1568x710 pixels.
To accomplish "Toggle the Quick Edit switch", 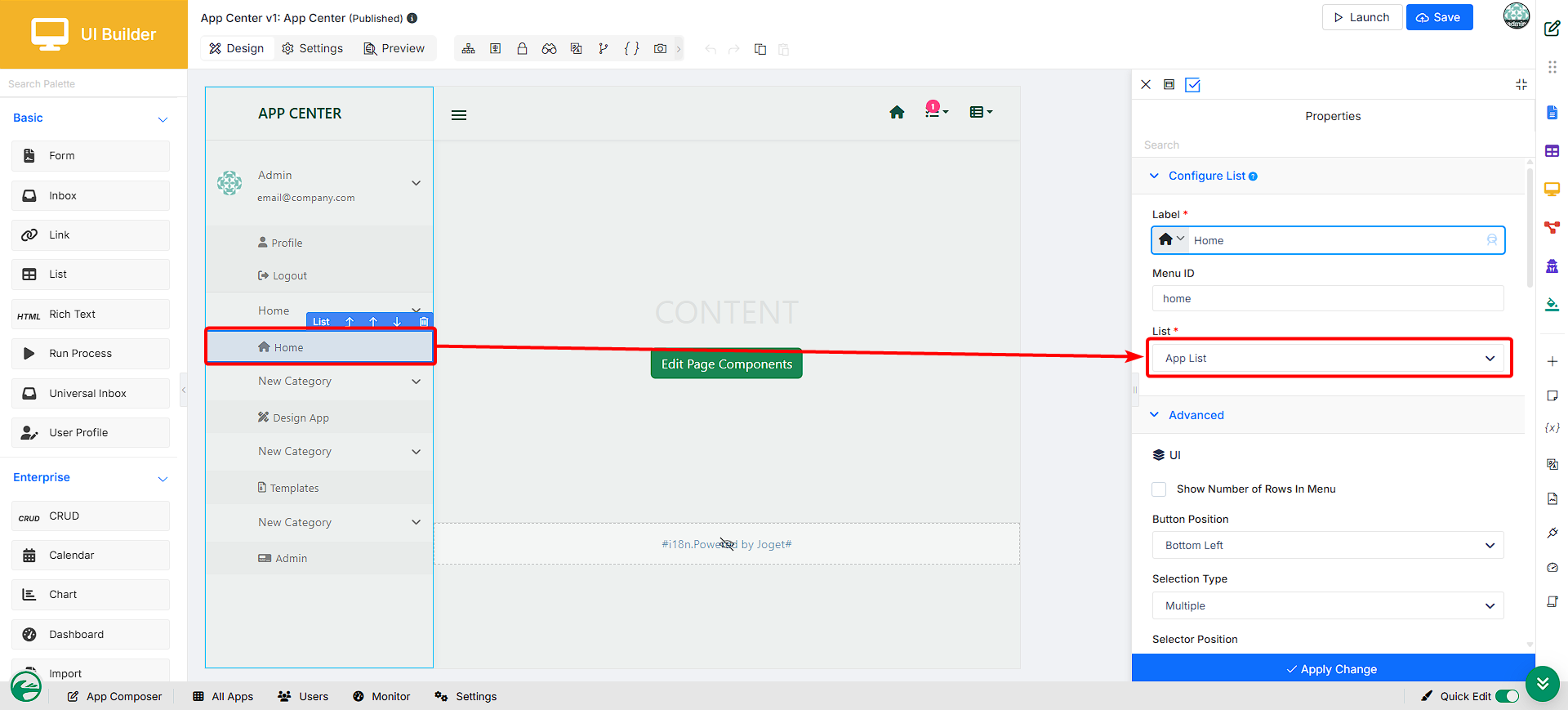I will [x=1508, y=696].
